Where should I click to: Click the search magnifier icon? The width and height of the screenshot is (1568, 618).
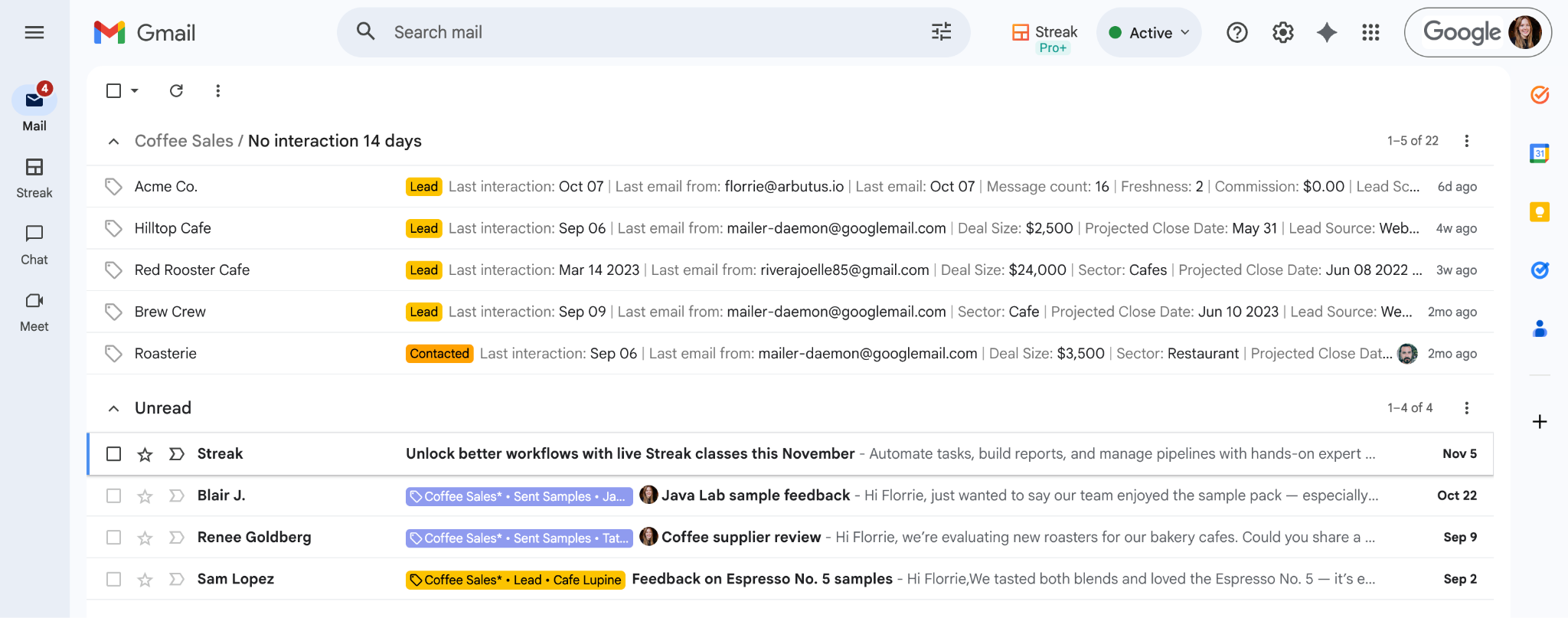pyautogui.click(x=366, y=31)
